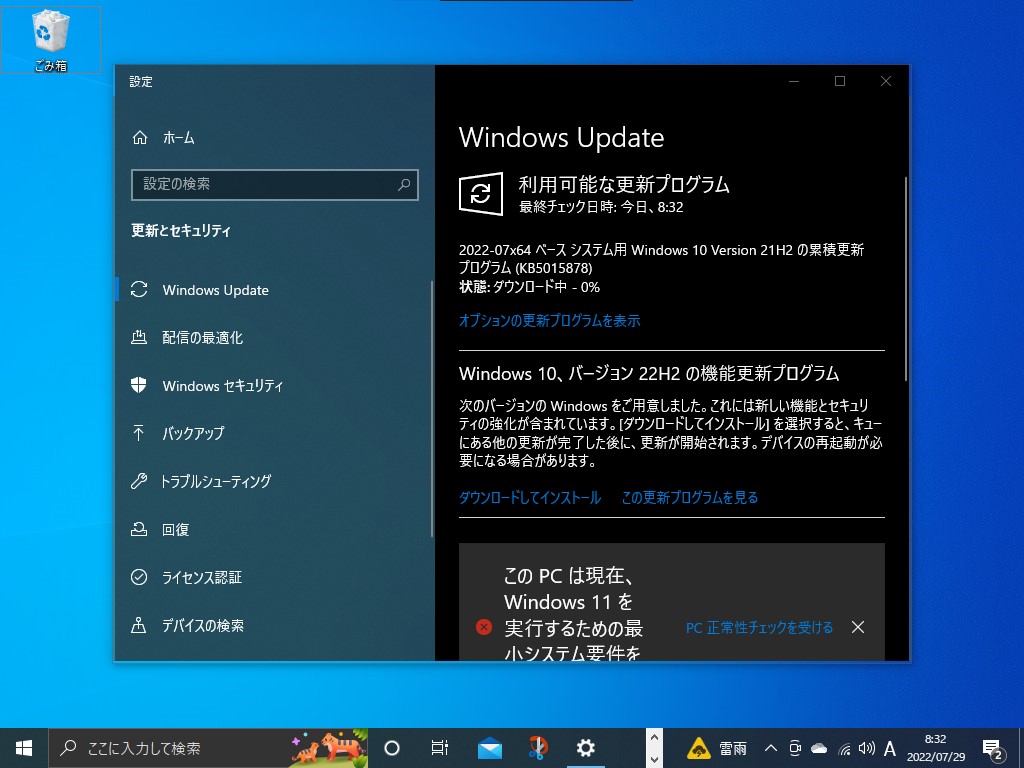Open トラブルシューティング settings
Viewport: 1024px width, 768px height.
pyautogui.click(x=216, y=481)
